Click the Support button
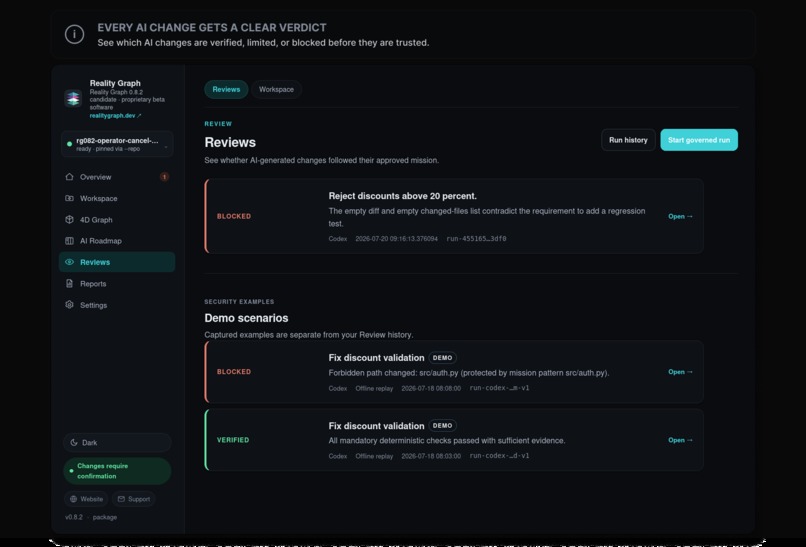806x547 pixels. (134, 499)
